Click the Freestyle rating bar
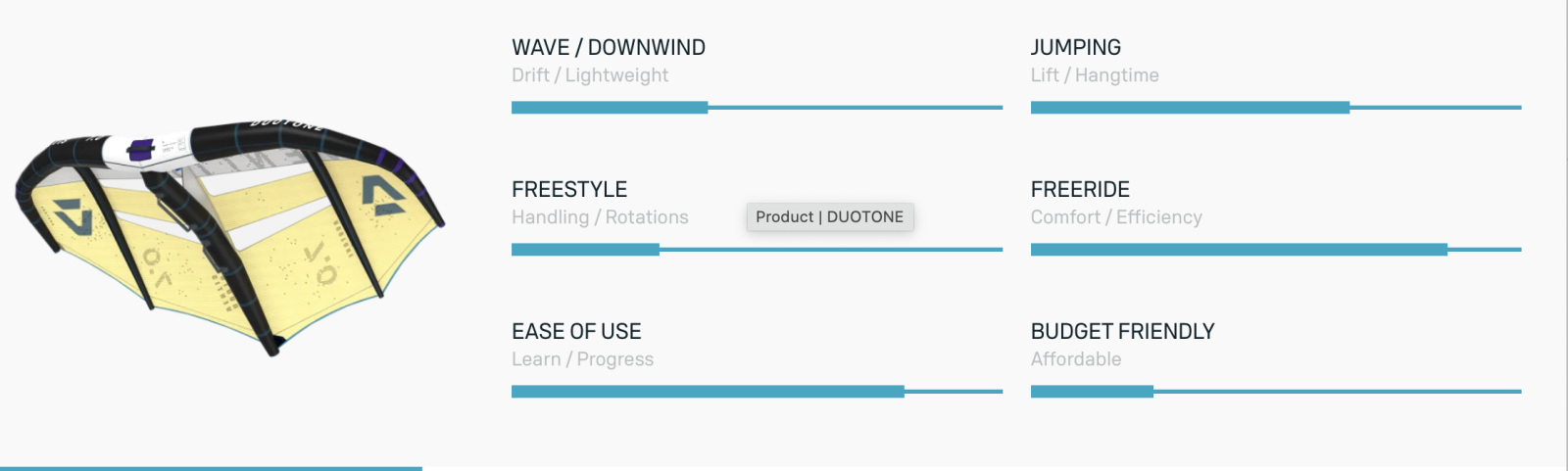 click(x=757, y=250)
